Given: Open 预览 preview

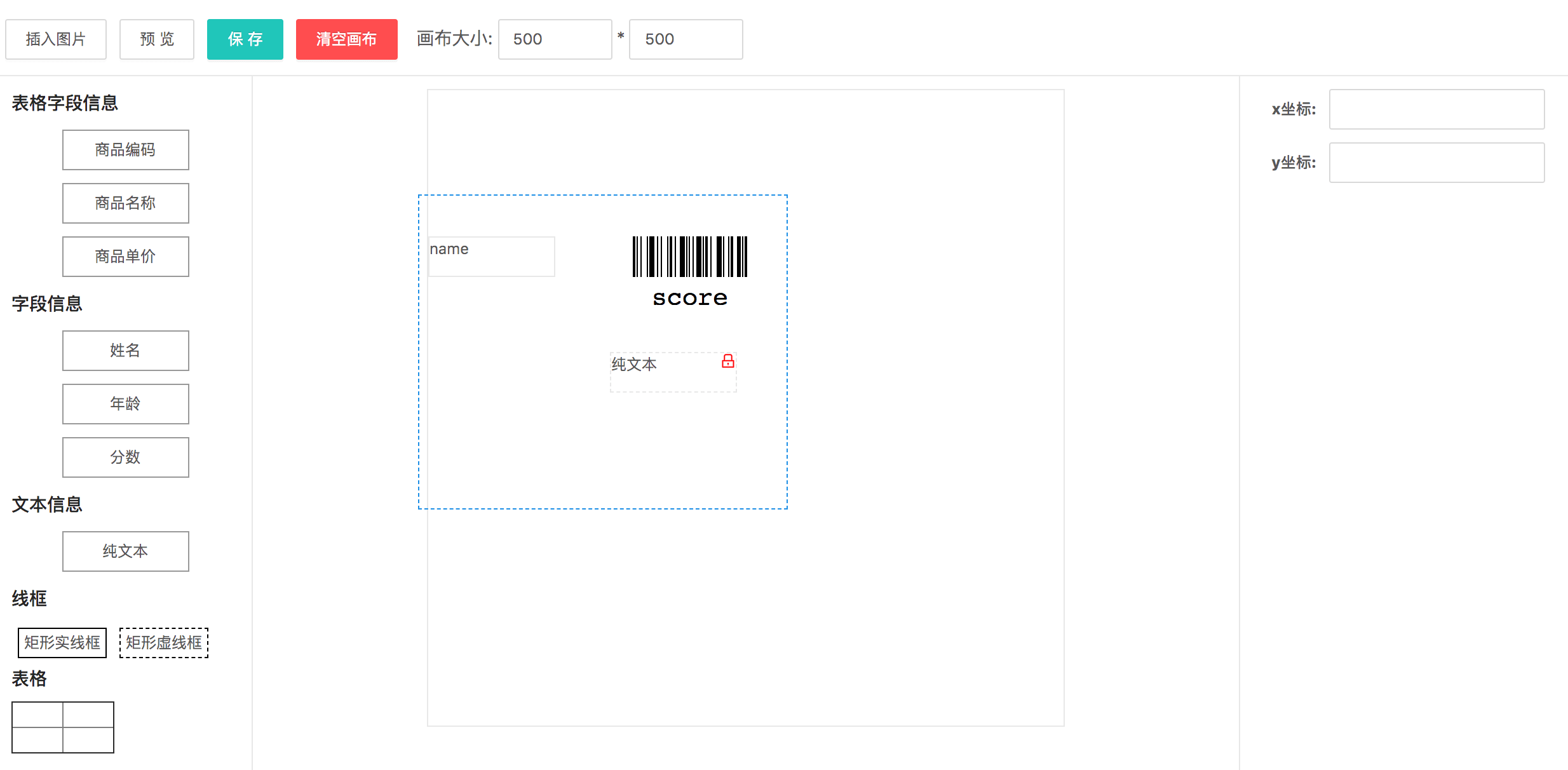Looking at the screenshot, I should (x=157, y=39).
